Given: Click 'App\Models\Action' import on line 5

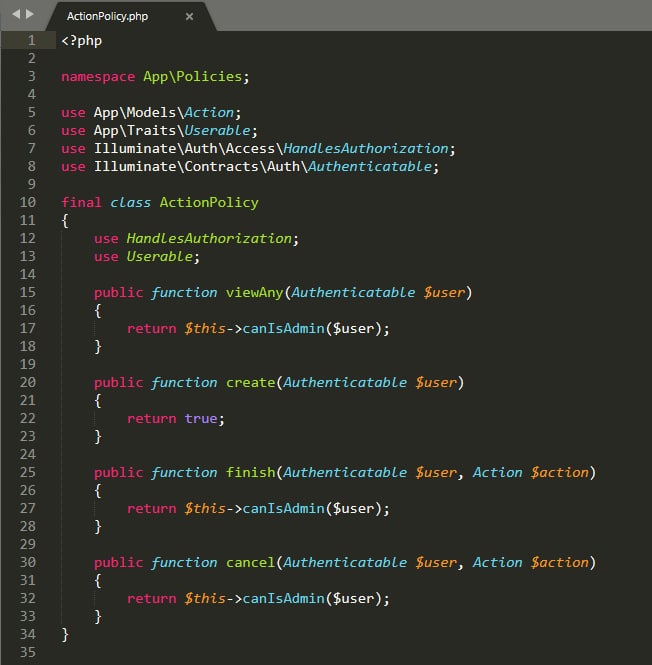Looking at the screenshot, I should (164, 113).
